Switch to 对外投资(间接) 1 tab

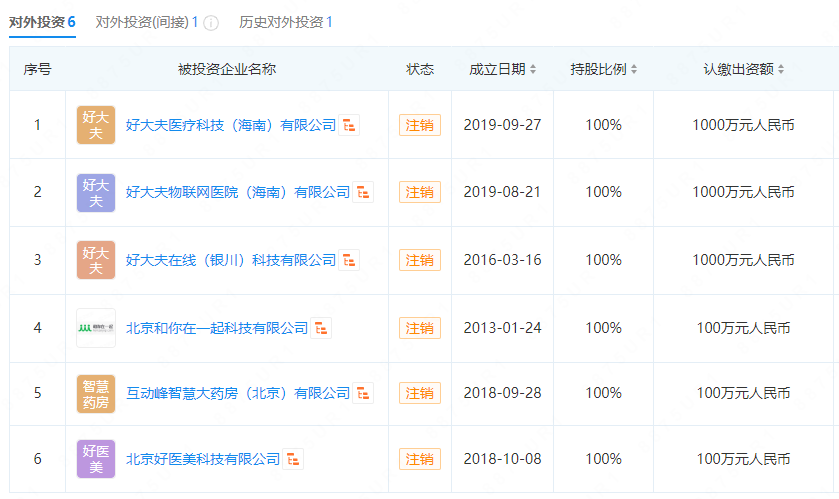pyautogui.click(x=147, y=22)
